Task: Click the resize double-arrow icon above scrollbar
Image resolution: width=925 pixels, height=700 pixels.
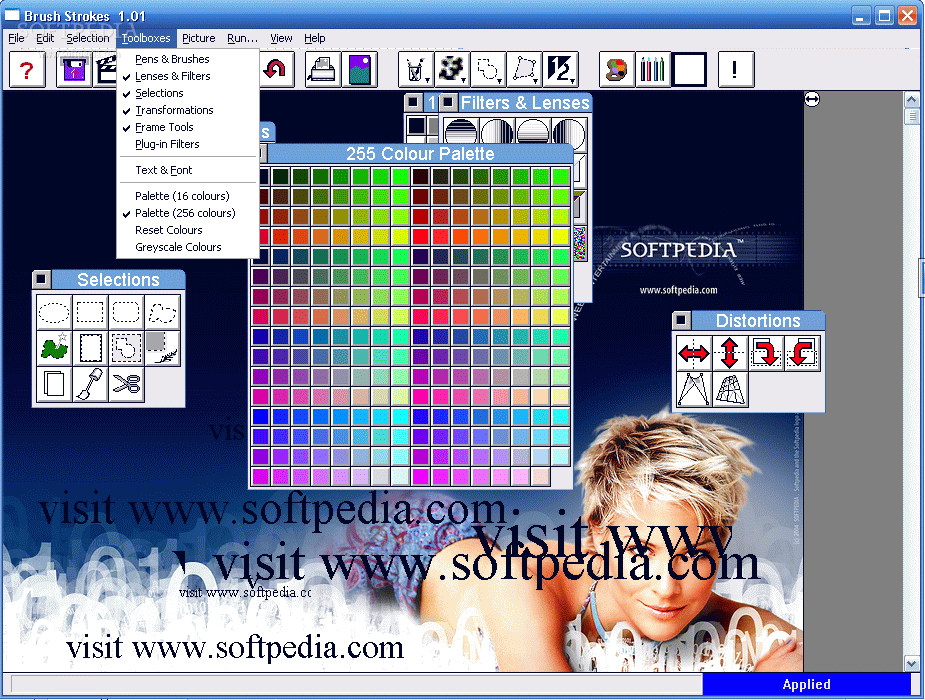Action: point(812,100)
